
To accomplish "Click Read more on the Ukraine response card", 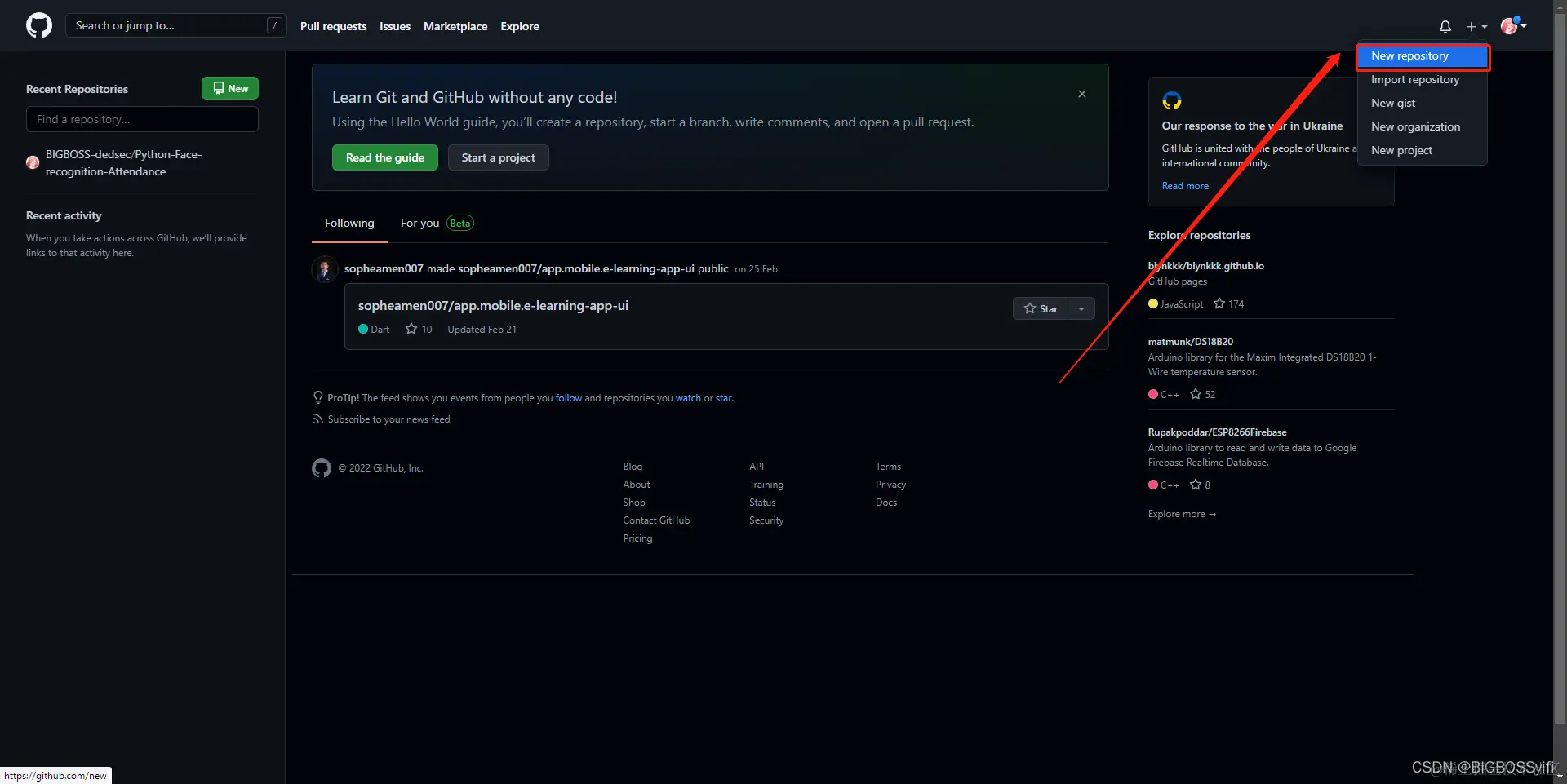I will coord(1185,186).
